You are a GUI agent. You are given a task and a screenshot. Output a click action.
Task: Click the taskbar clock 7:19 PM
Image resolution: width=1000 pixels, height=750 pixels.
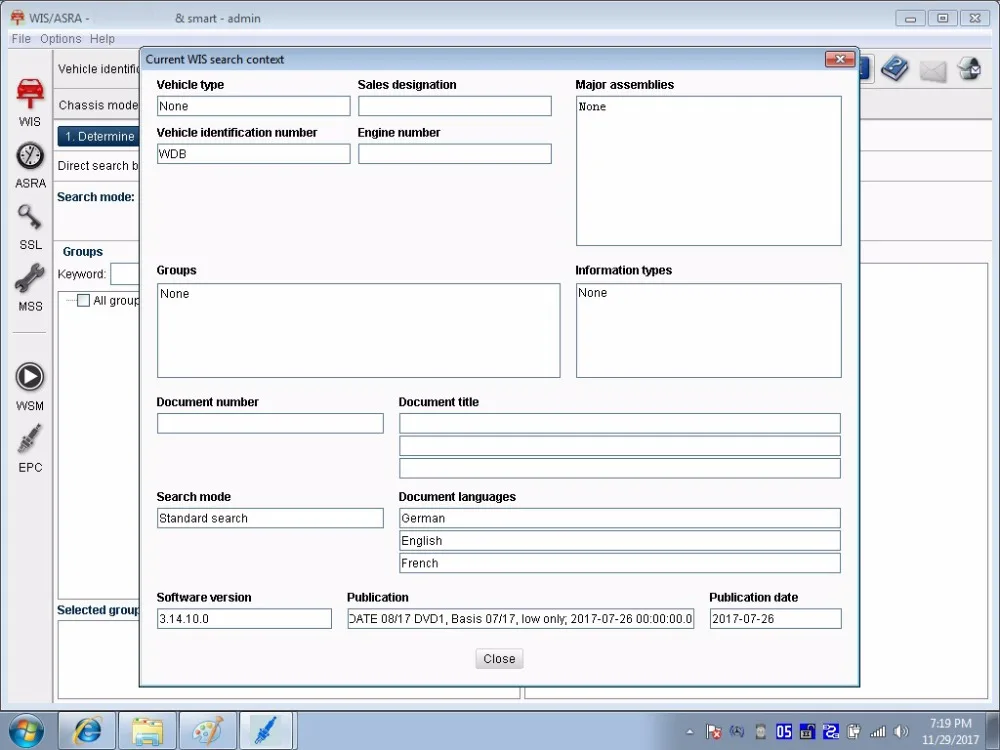pyautogui.click(x=950, y=732)
